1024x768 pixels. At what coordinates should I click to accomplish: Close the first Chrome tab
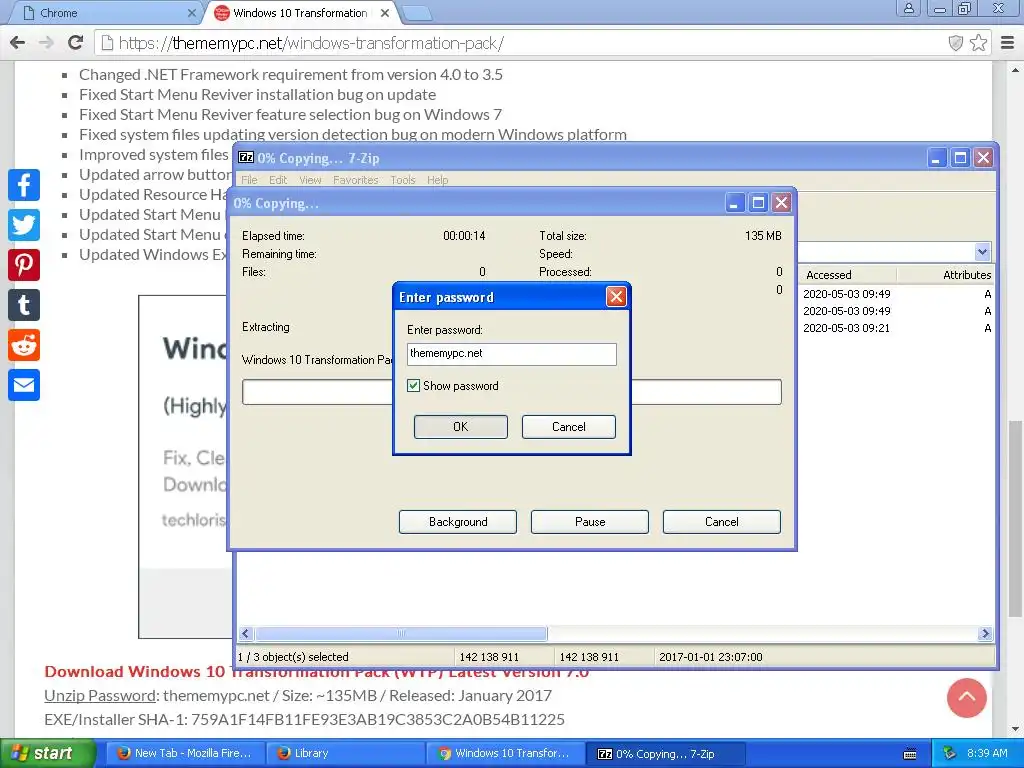point(191,13)
